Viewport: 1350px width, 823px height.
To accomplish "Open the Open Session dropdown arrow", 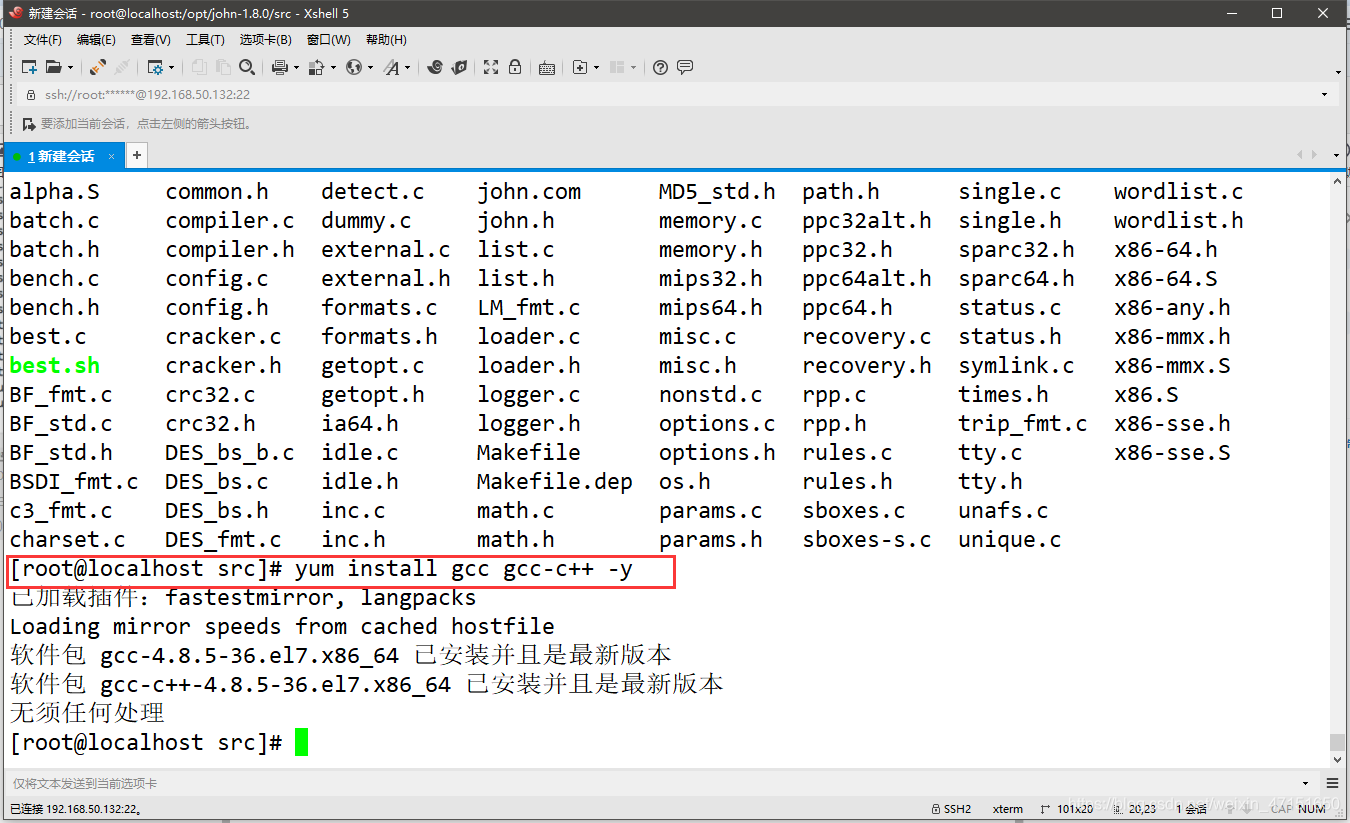I will pyautogui.click(x=70, y=67).
